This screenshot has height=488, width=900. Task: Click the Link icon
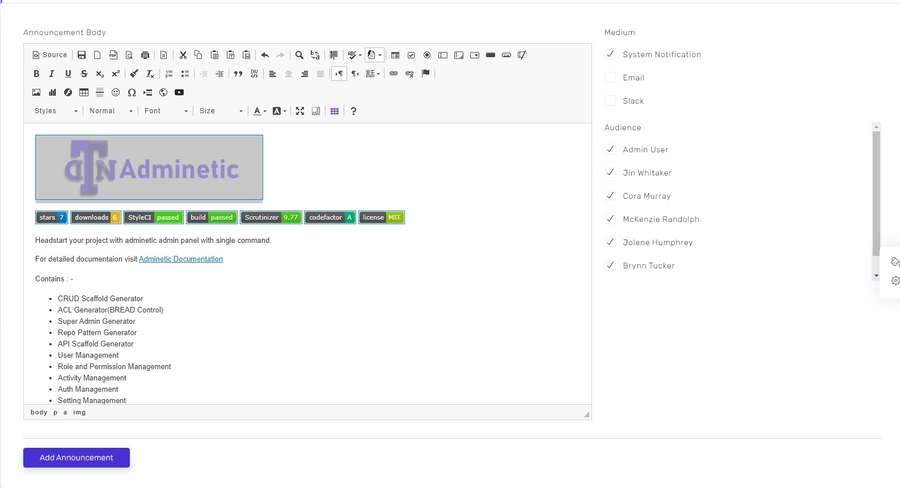click(393, 73)
